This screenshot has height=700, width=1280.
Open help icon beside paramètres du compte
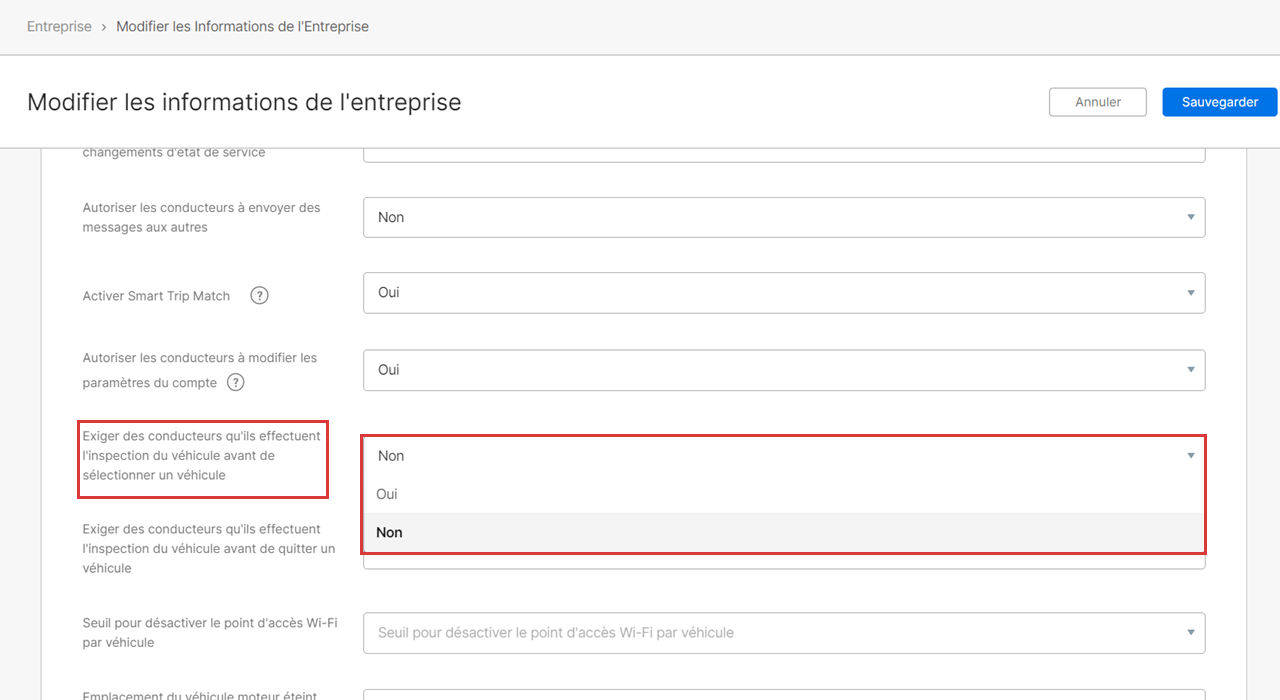(x=236, y=382)
